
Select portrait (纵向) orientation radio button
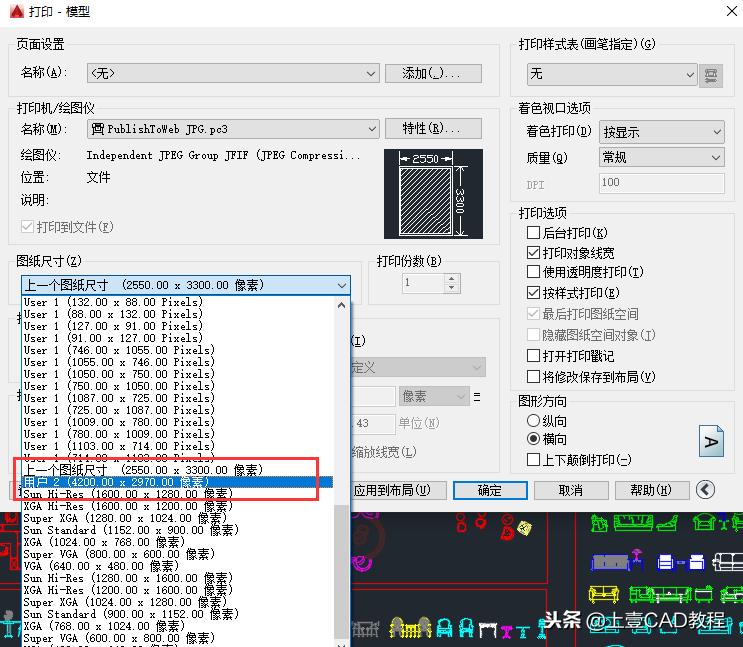tap(533, 420)
